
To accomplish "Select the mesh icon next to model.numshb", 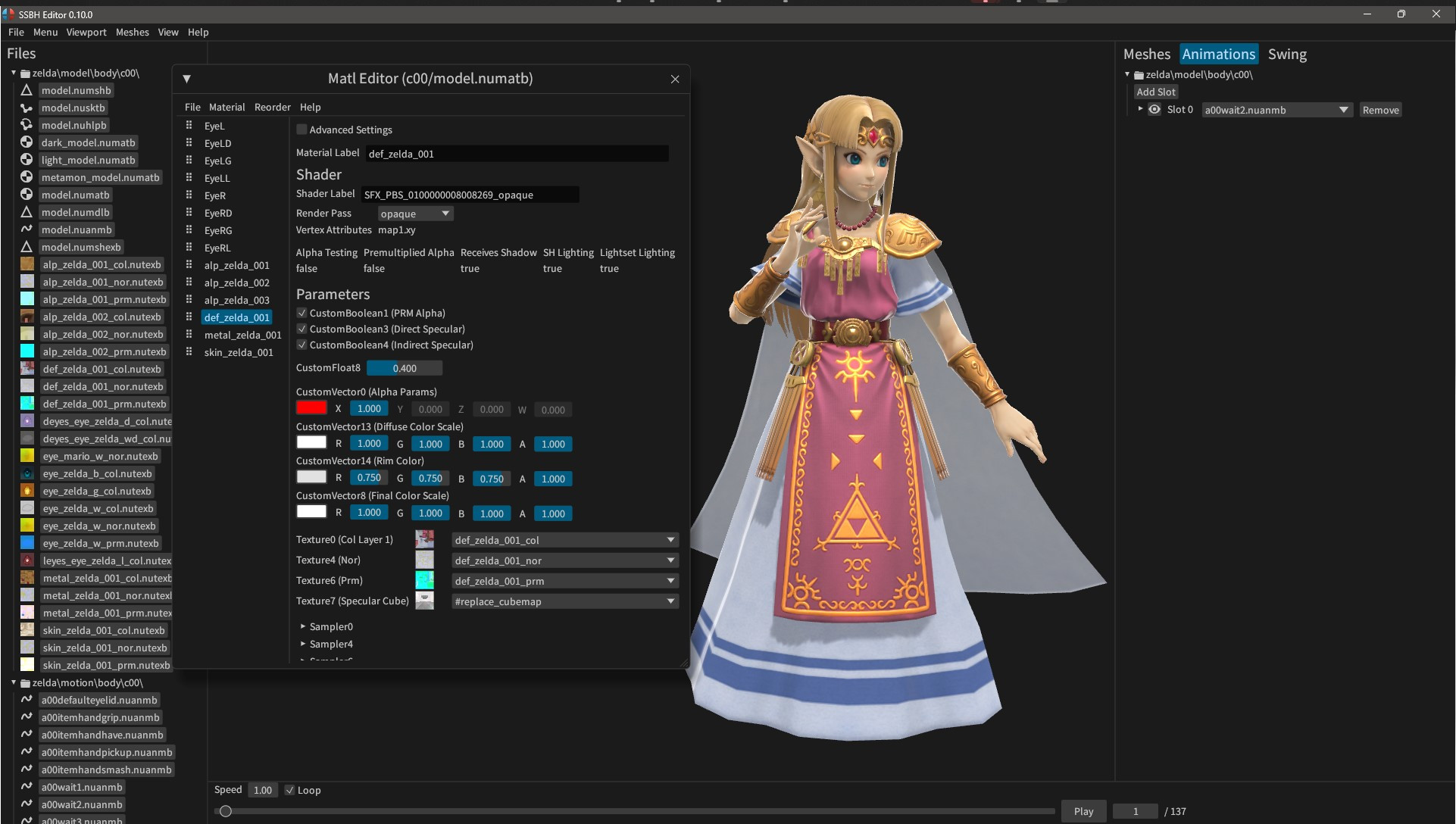I will 27,90.
